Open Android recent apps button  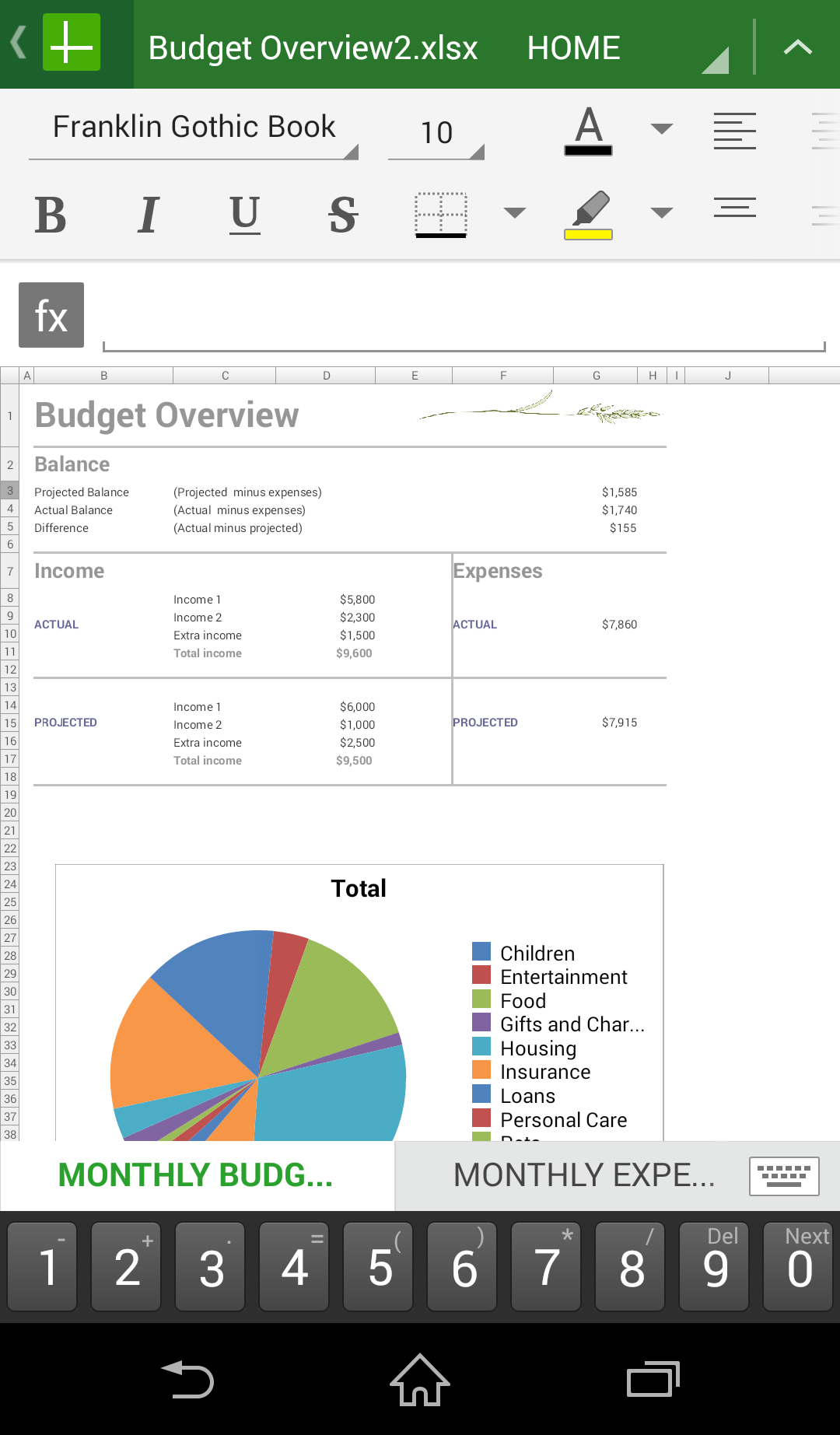click(x=653, y=1379)
